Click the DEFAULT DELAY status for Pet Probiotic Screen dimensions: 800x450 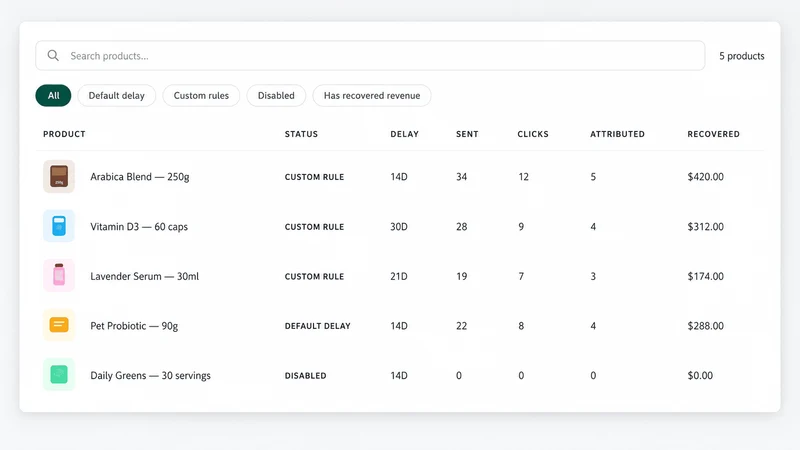click(x=317, y=326)
